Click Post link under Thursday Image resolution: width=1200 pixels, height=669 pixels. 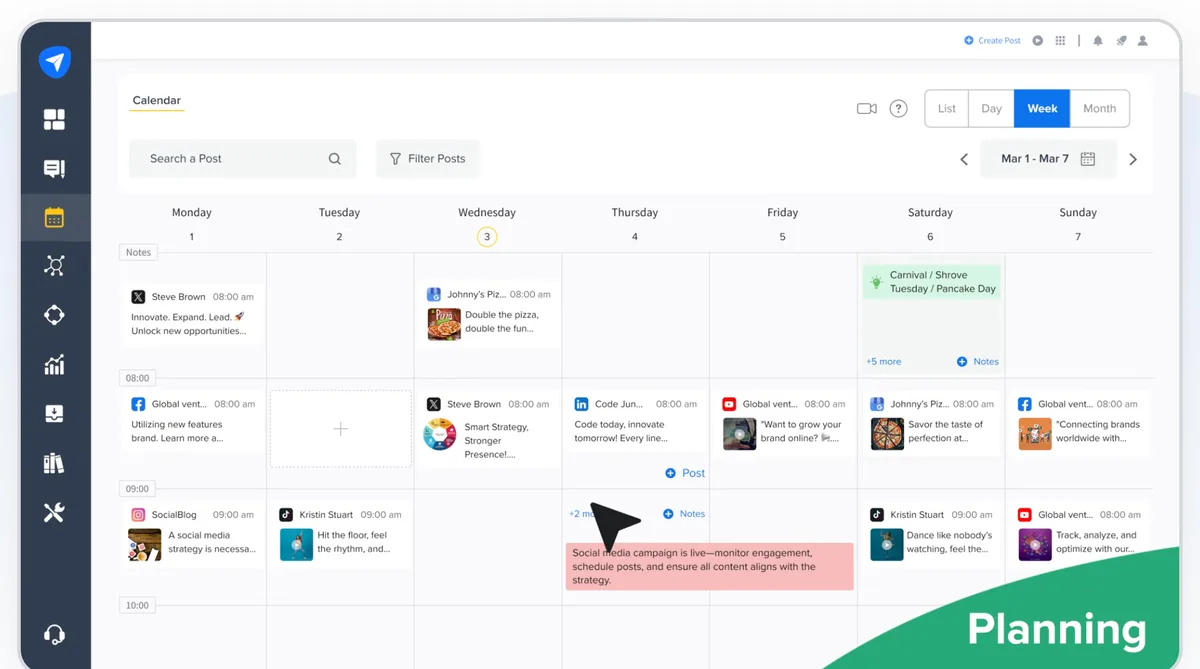(x=685, y=473)
